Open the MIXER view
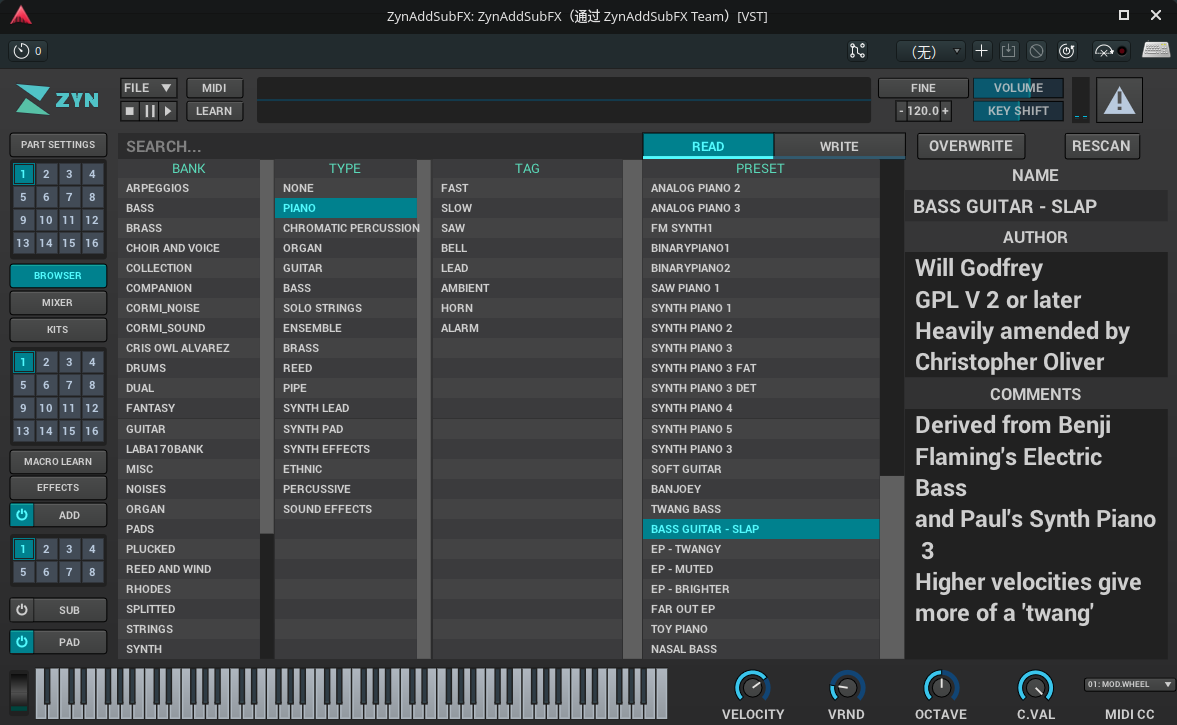This screenshot has height=725, width=1177. click(58, 302)
